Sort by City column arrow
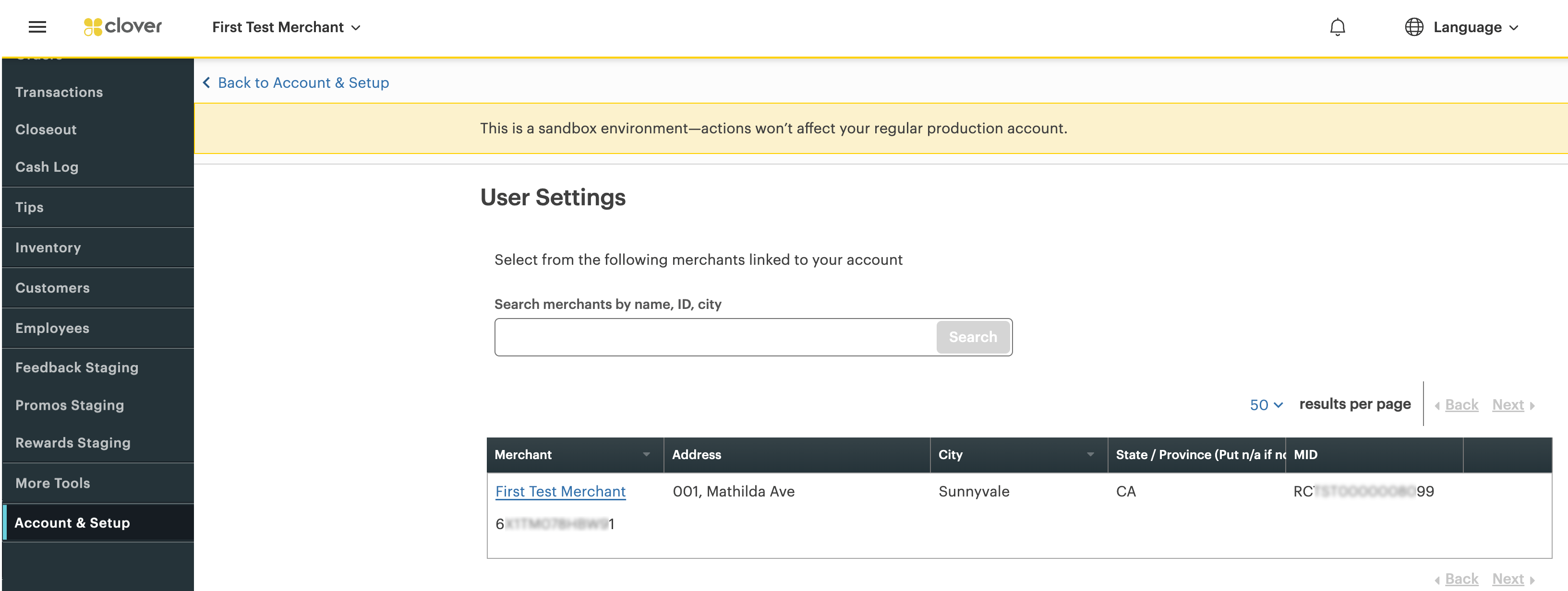1568x591 pixels. 1089,455
